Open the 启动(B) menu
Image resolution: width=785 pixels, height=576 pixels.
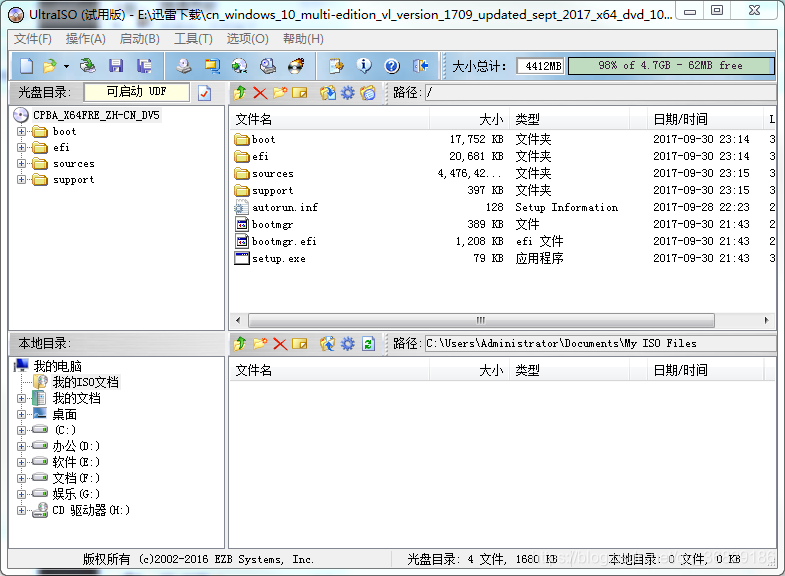coord(139,39)
